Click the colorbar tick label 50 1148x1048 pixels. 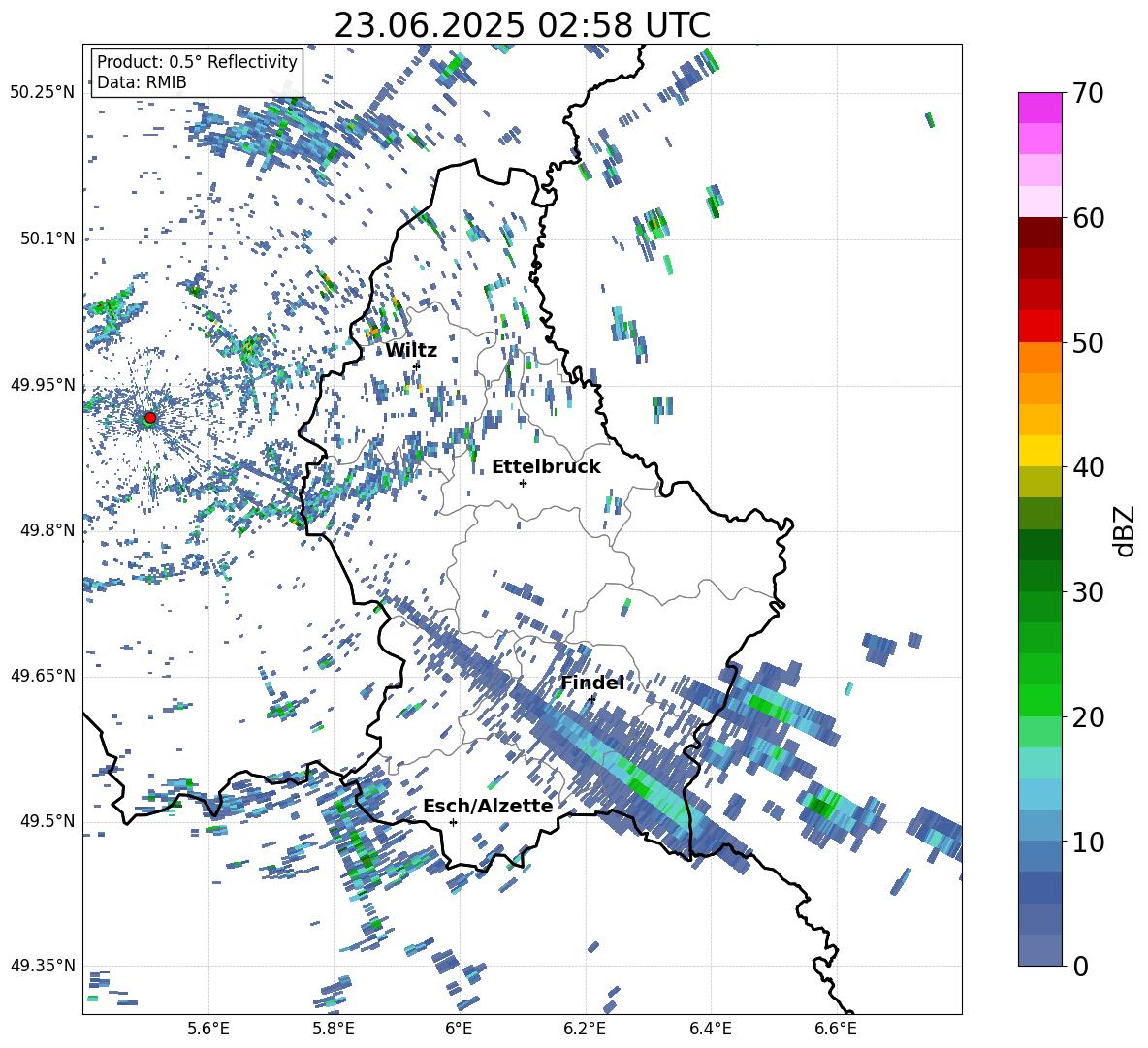click(x=1088, y=342)
